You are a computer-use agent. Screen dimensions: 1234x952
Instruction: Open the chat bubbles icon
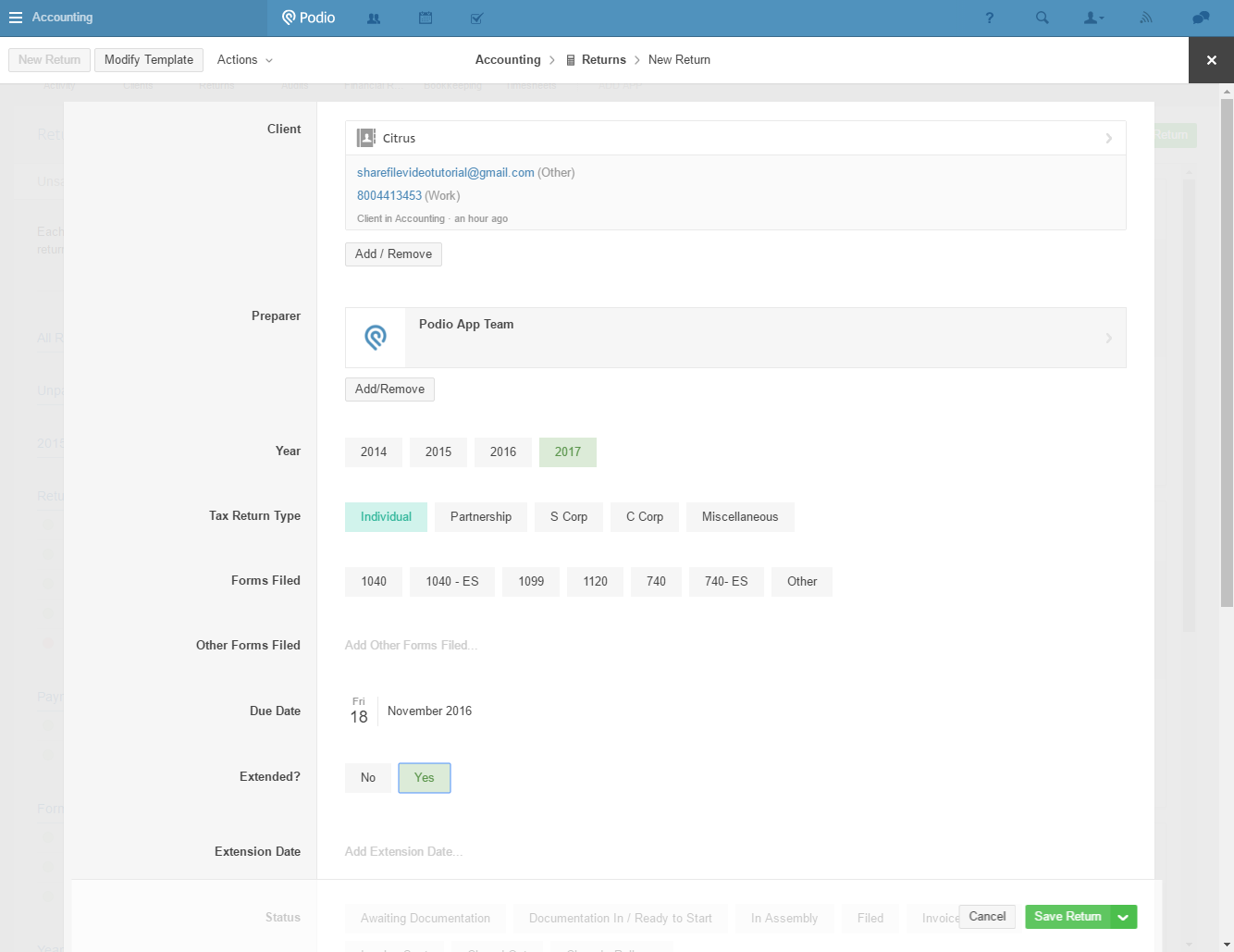tap(1201, 18)
